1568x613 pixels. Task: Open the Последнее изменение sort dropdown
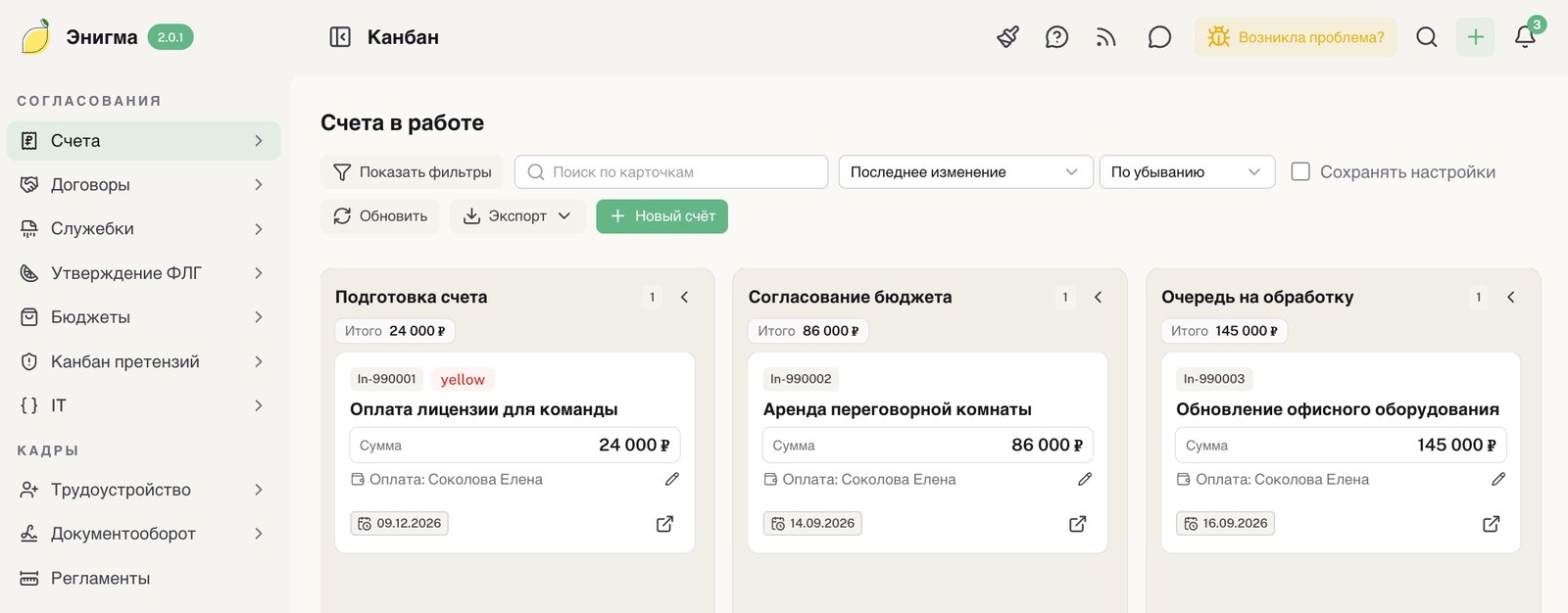(x=965, y=171)
